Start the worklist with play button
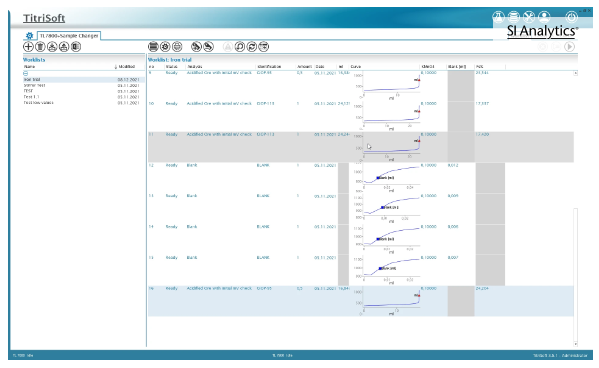599x368 pixels. [x=569, y=47]
